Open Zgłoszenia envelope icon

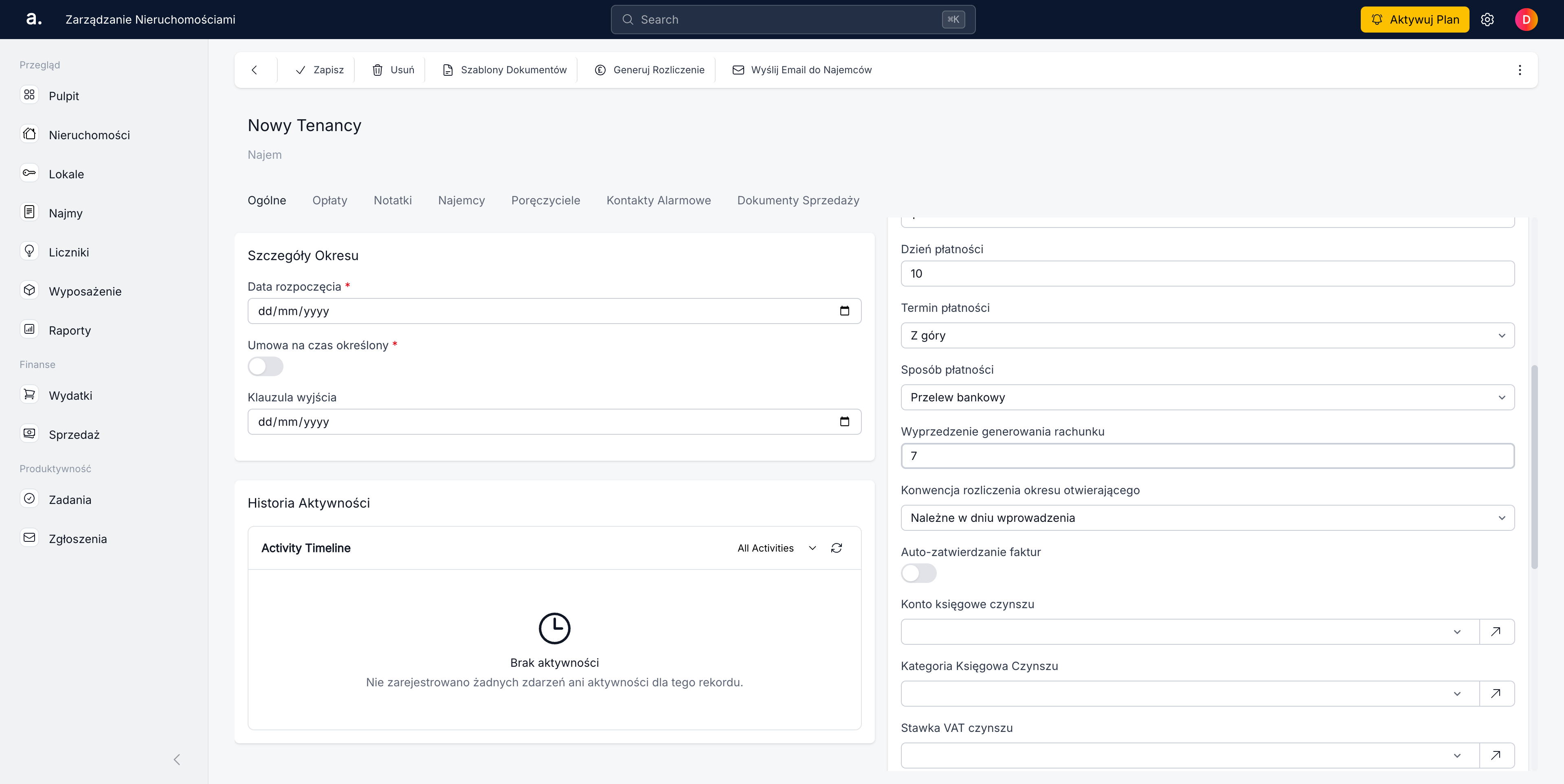coord(29,538)
